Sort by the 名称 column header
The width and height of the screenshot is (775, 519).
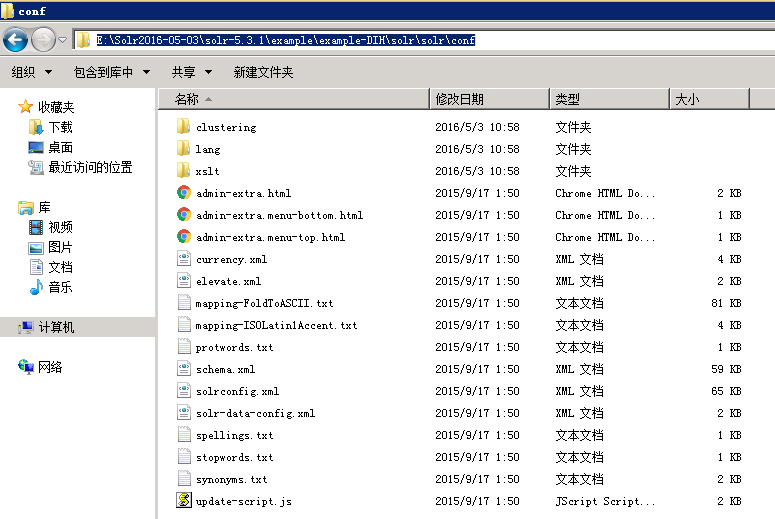(294, 99)
